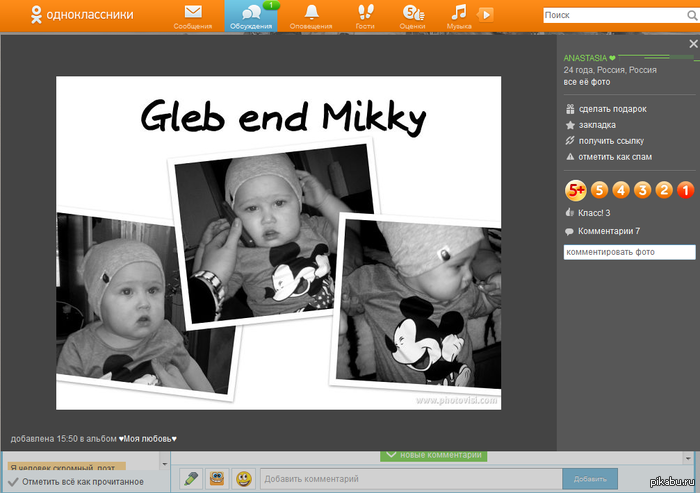Open the Музыка (Music) section
The height and width of the screenshot is (493, 700).
coord(459,16)
